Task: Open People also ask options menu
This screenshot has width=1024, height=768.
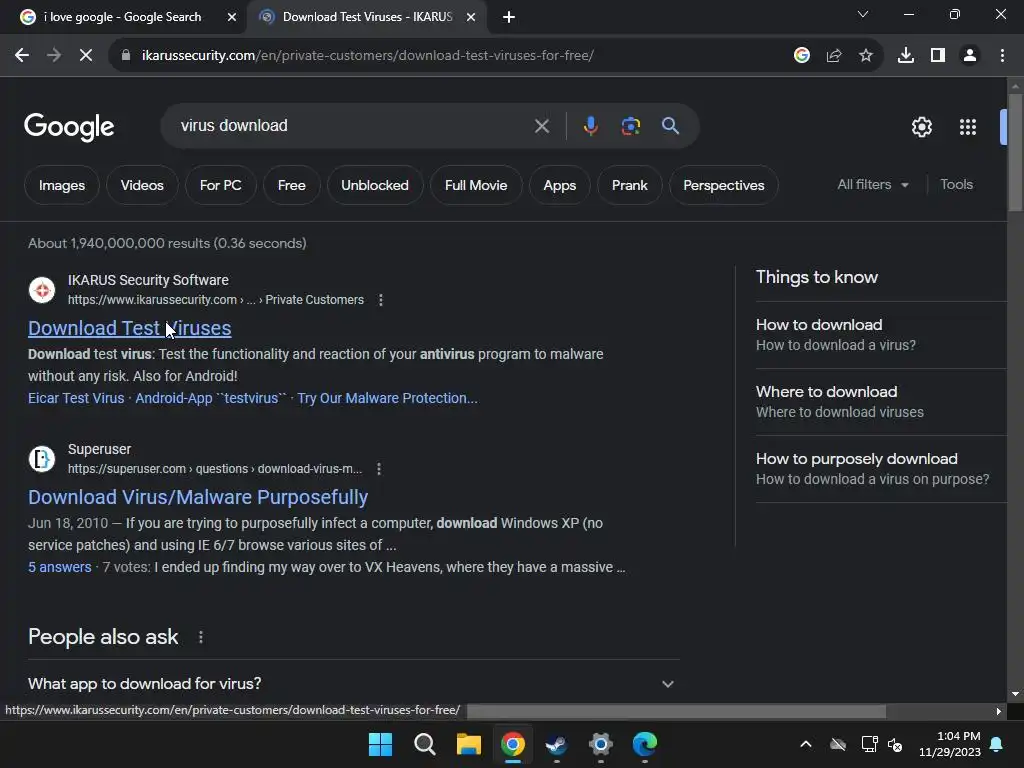Action: [200, 637]
